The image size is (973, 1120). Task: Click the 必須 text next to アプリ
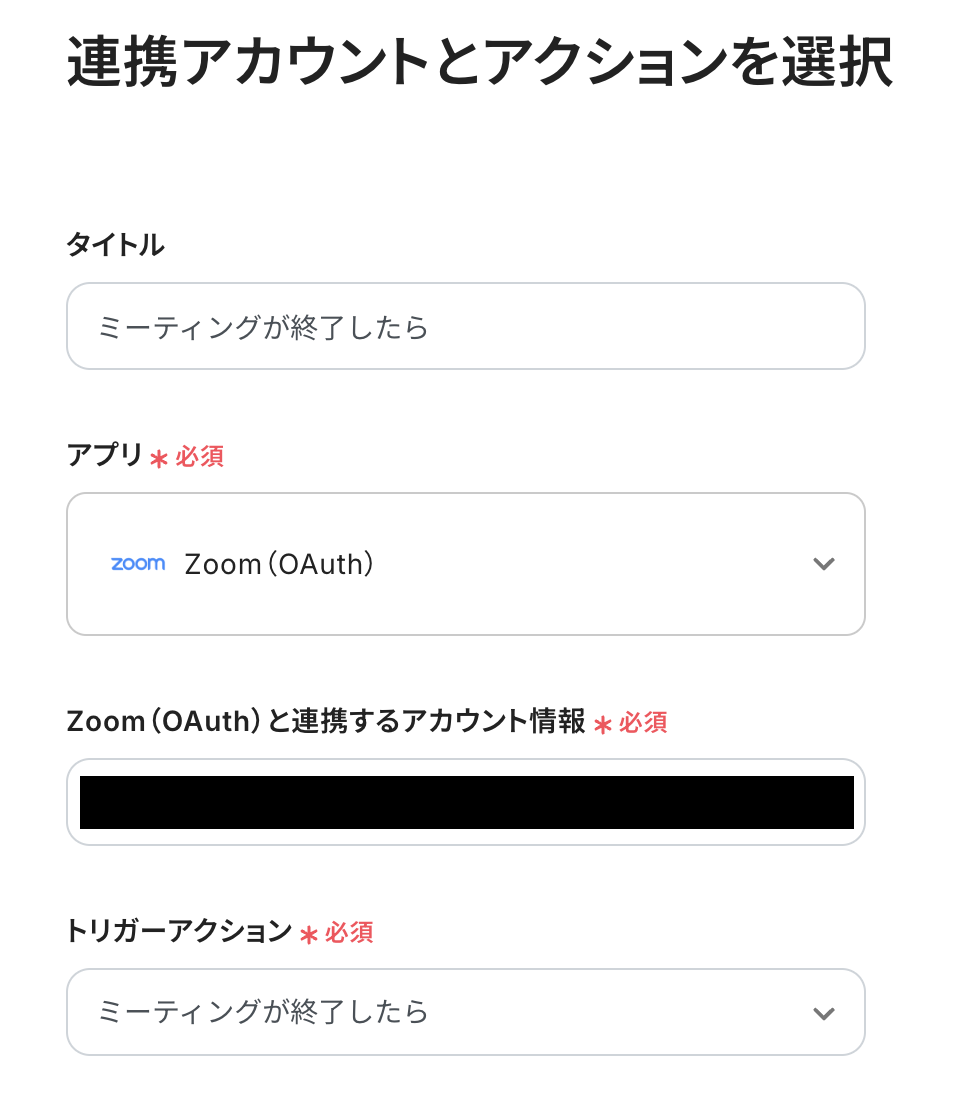200,457
